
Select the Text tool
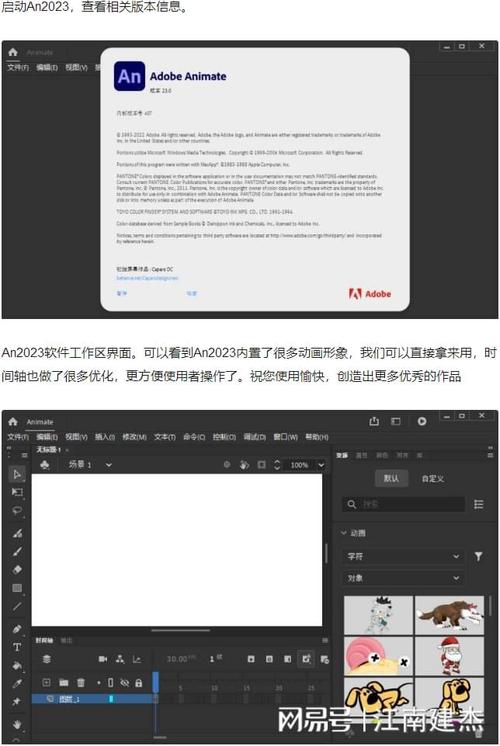pos(18,648)
